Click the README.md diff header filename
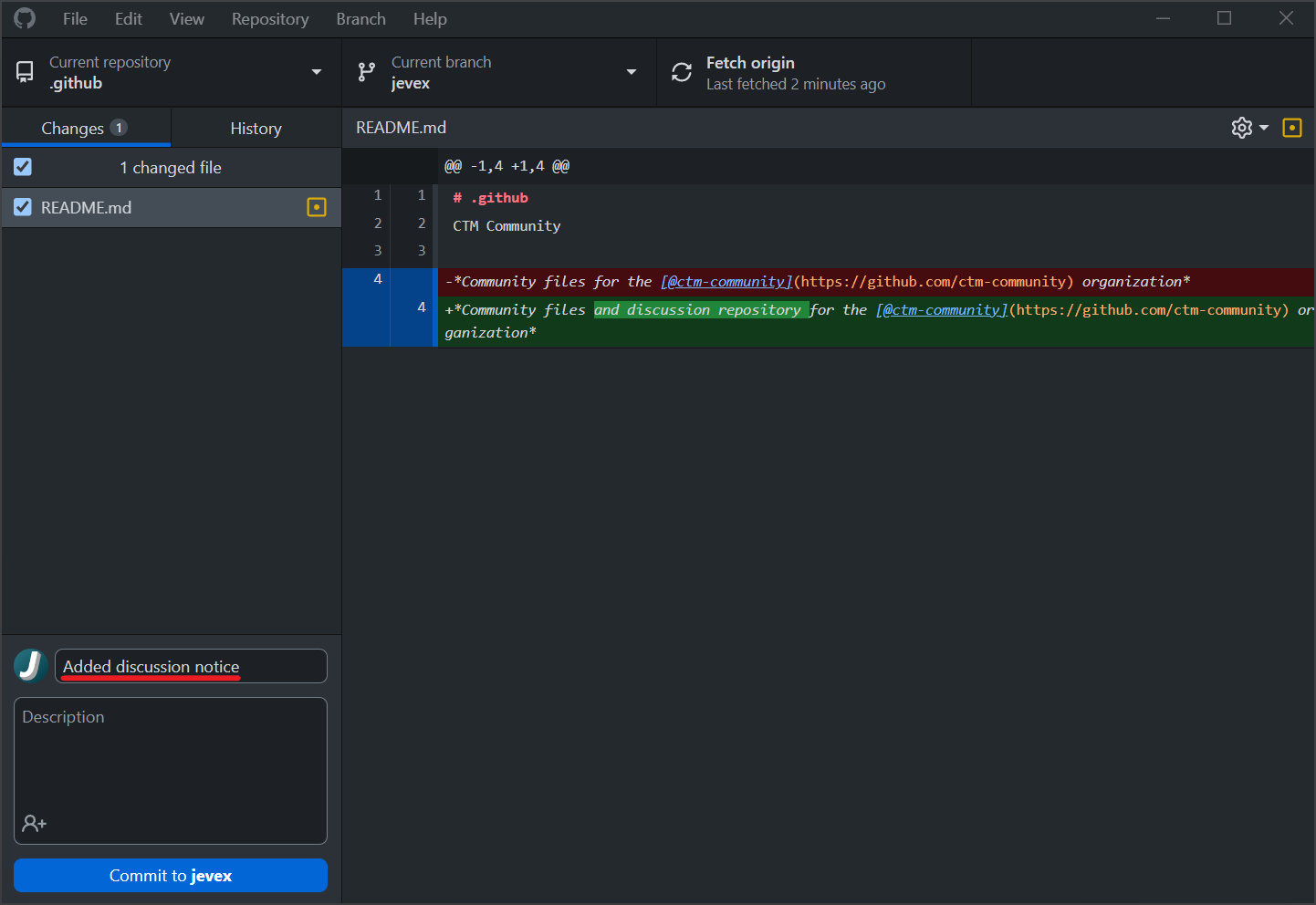This screenshot has width=1316, height=905. pyautogui.click(x=401, y=128)
